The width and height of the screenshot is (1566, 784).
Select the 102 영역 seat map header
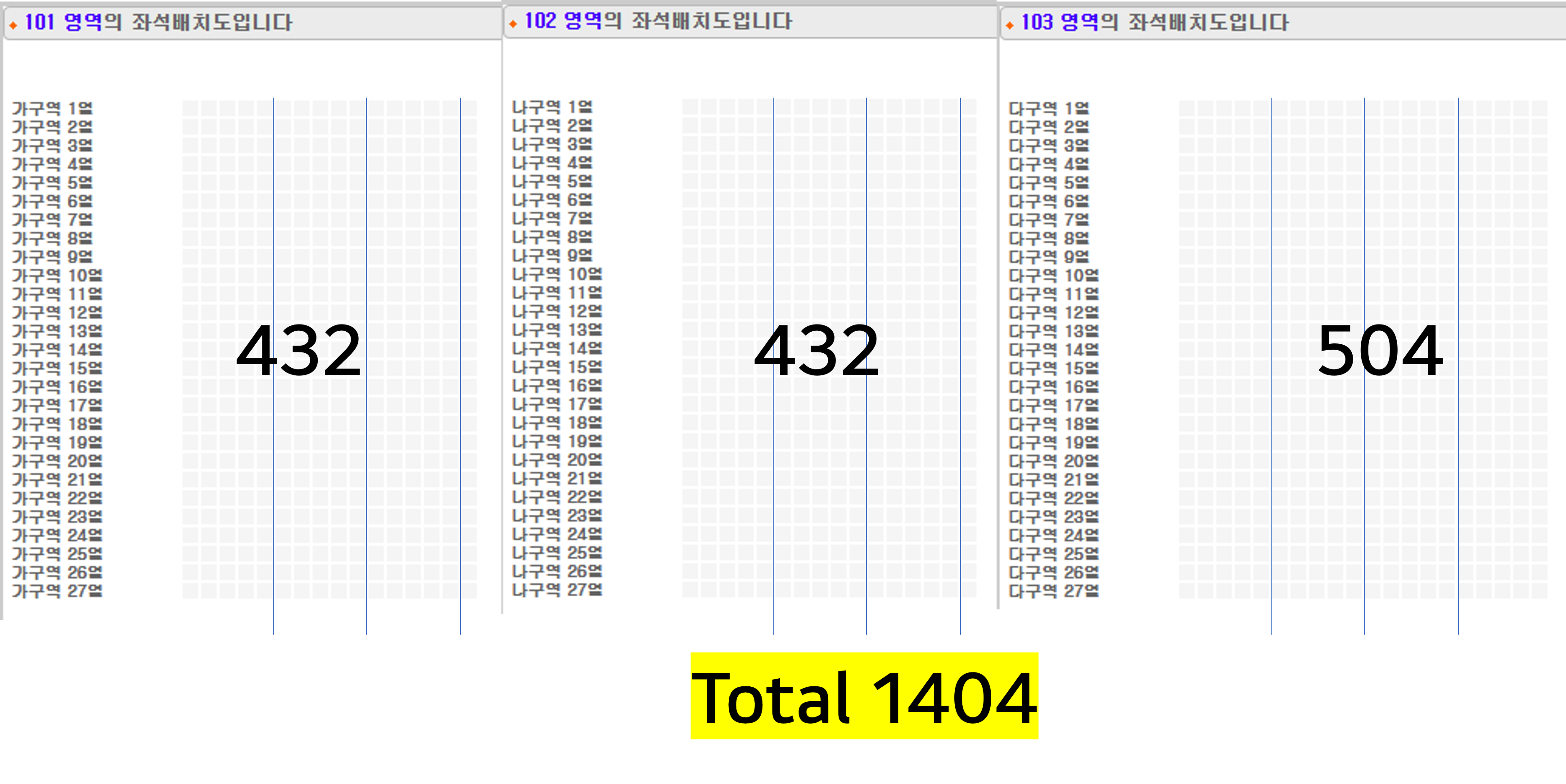(658, 21)
